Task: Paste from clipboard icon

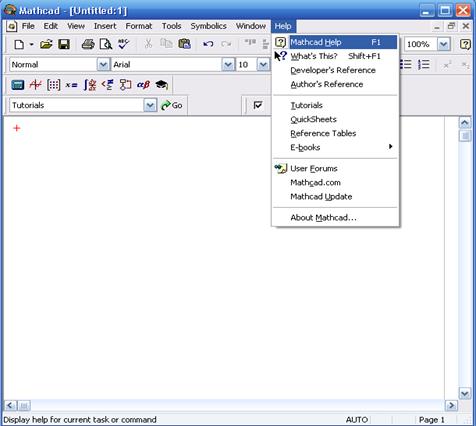Action: point(184,44)
